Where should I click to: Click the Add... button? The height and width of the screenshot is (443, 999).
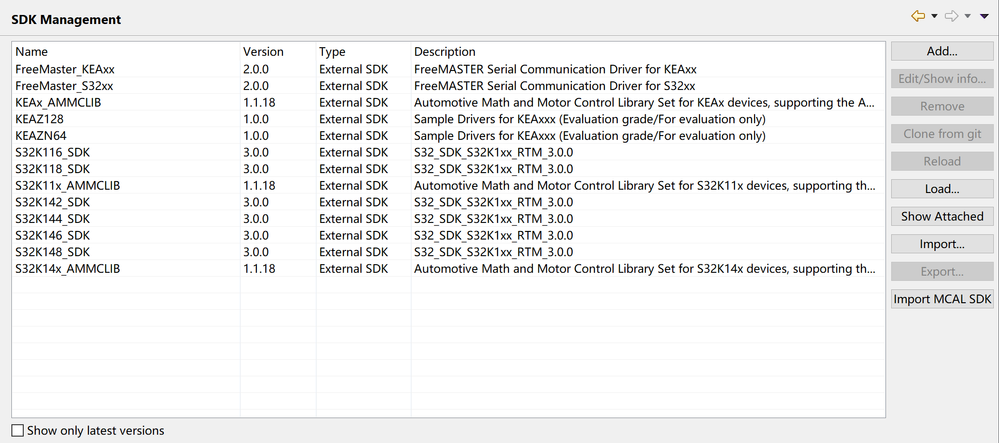point(942,51)
